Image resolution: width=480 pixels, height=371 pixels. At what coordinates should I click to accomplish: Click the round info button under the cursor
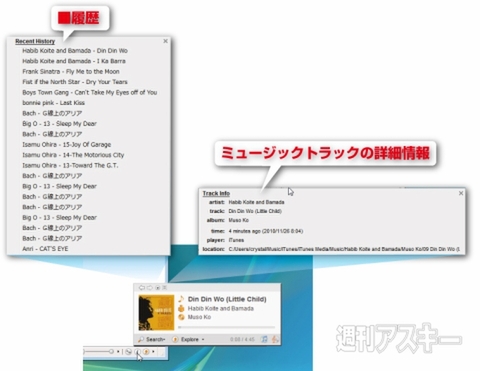(137, 352)
